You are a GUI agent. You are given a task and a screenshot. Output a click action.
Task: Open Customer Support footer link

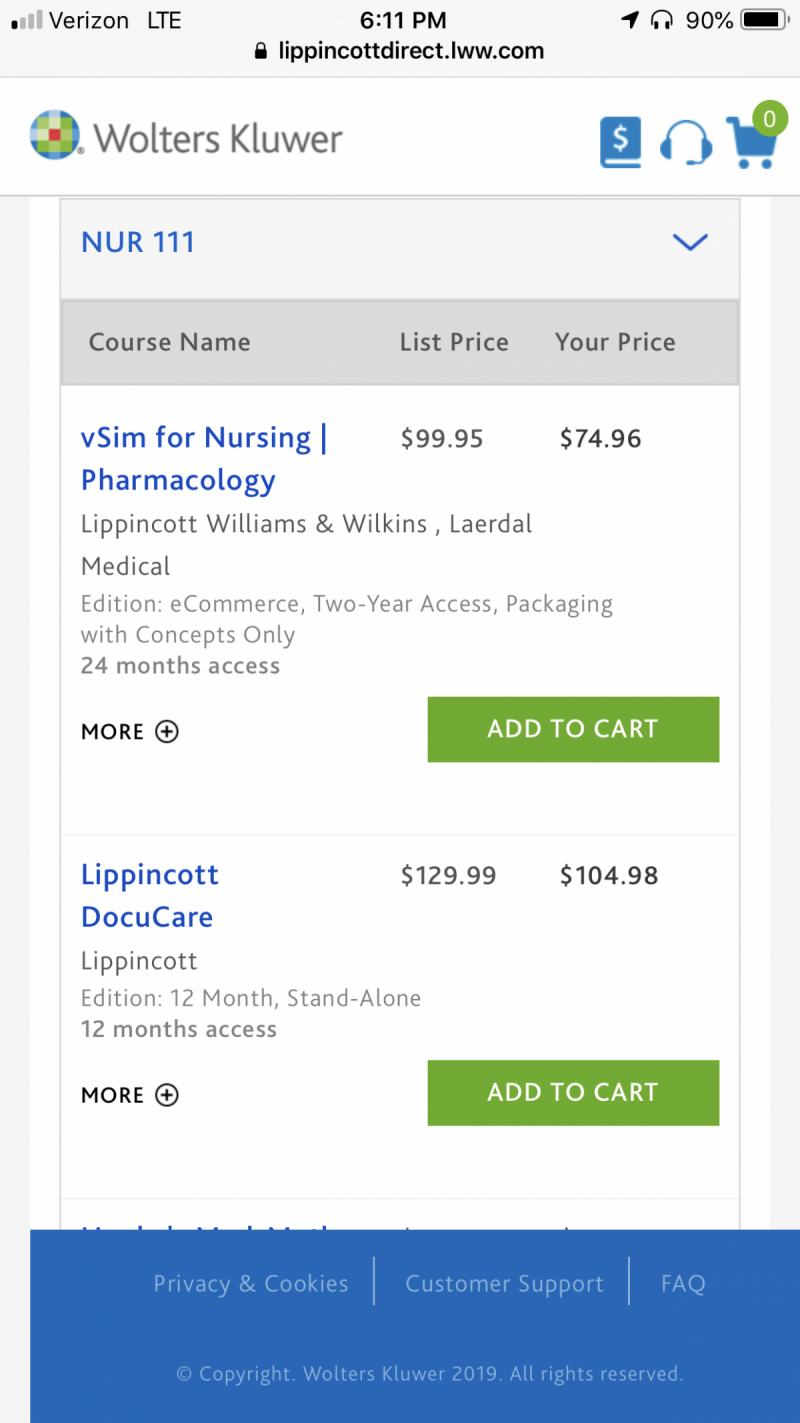tap(504, 1284)
